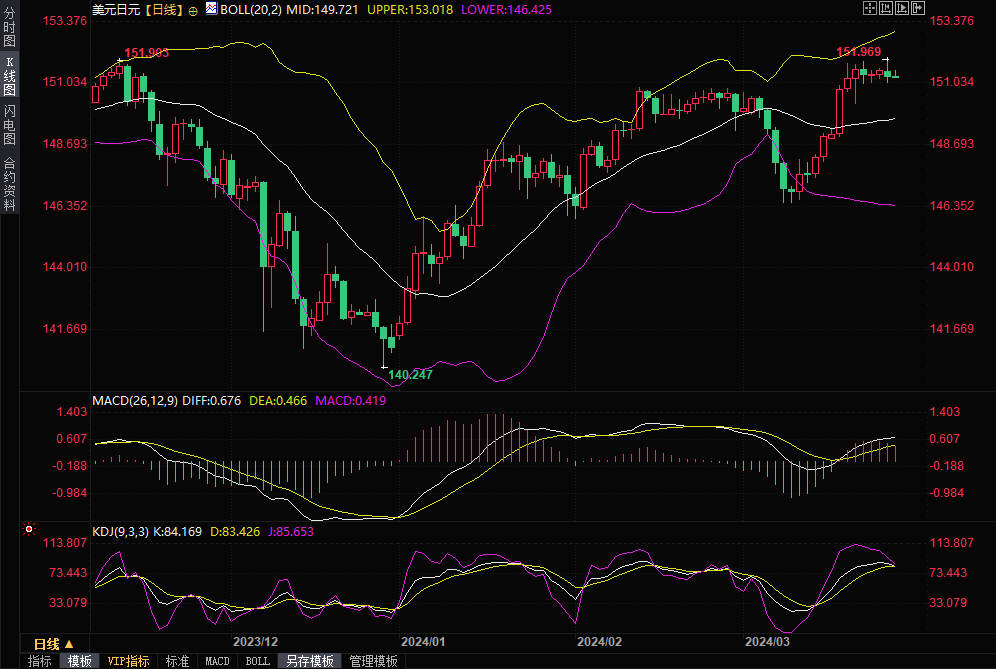Click the circled plus icon beside 日线 title

193,9
